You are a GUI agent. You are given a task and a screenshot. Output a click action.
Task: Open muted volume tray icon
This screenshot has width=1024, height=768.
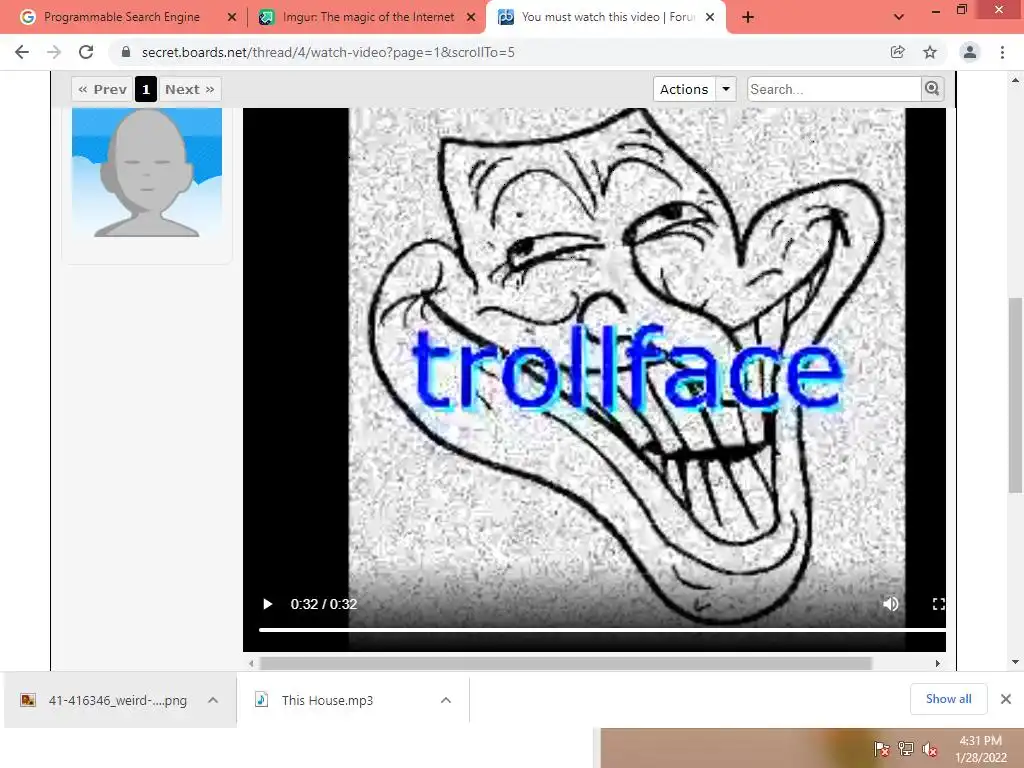tap(930, 749)
